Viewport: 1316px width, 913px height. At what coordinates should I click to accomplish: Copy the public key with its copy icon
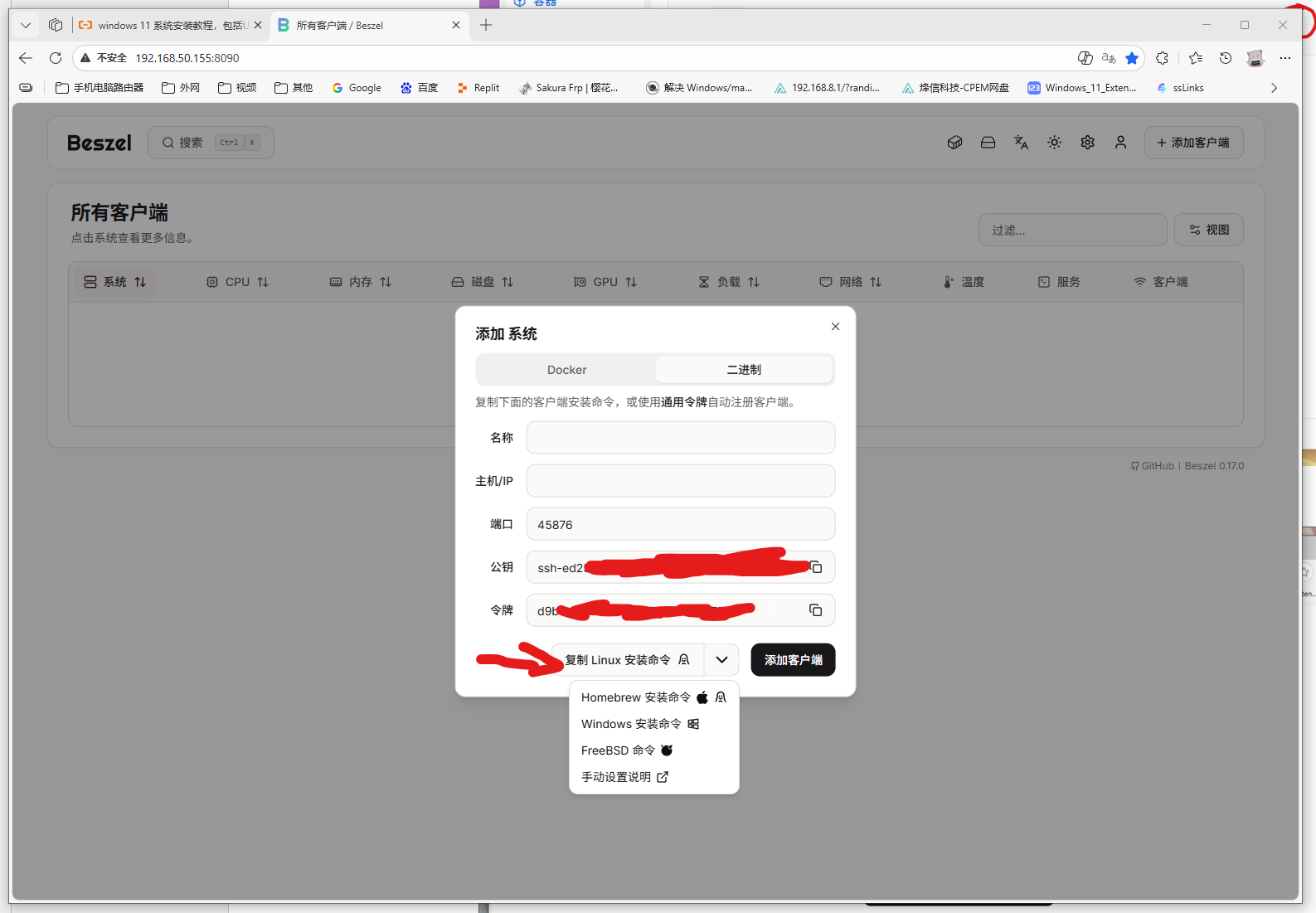(816, 567)
